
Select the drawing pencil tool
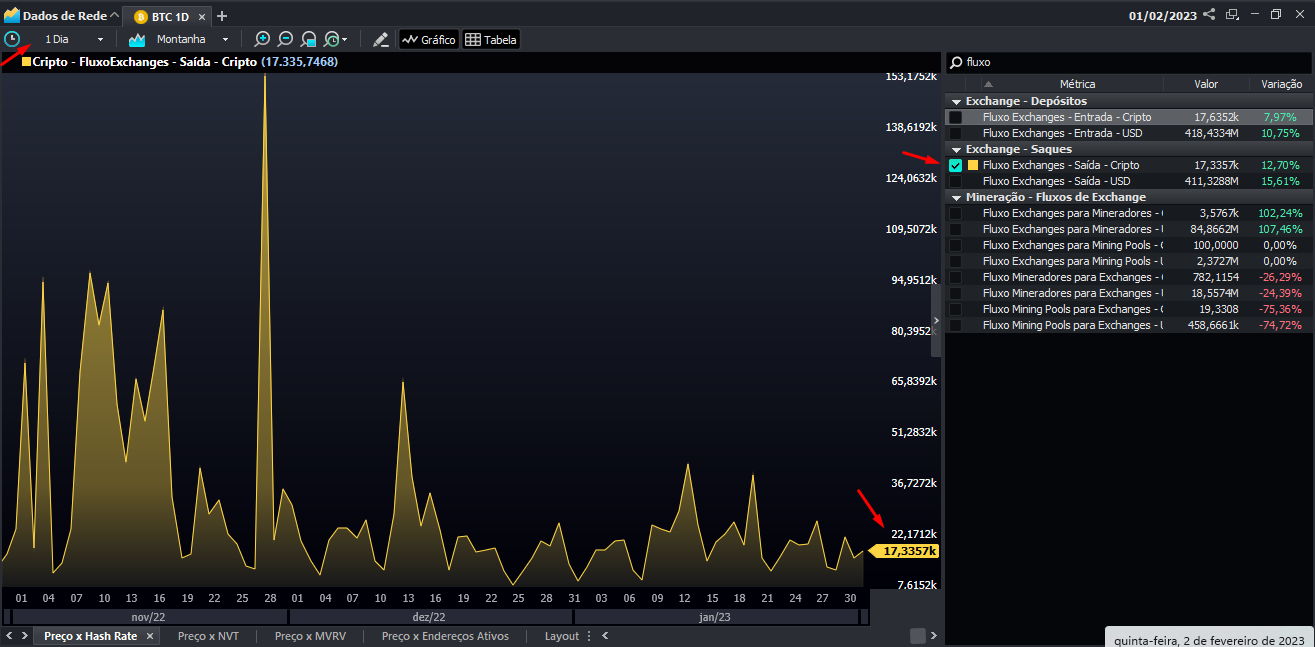381,38
